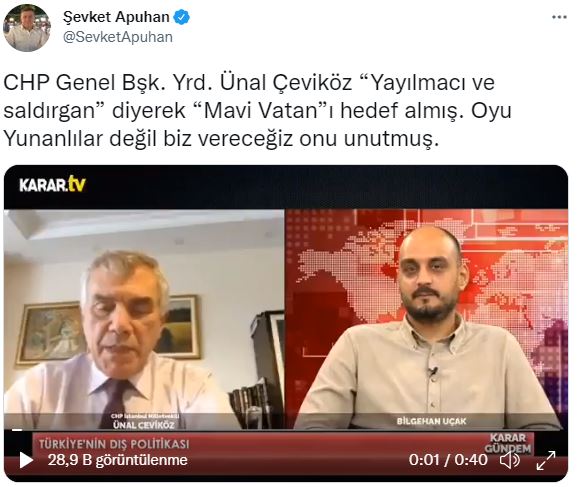Click the Şevket Apuhan display name
Screen dimensions: 579x487
tap(116, 17)
